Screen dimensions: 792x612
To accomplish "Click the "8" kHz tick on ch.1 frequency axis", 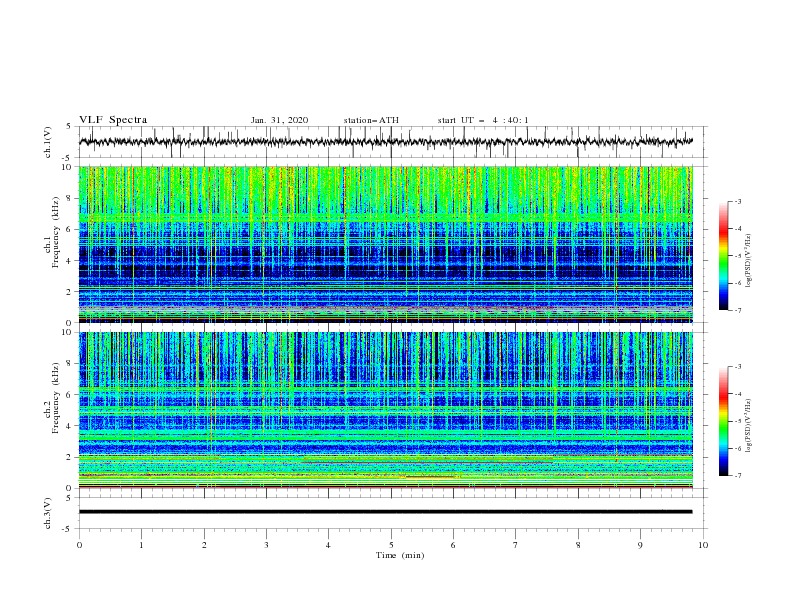I will click(70, 198).
